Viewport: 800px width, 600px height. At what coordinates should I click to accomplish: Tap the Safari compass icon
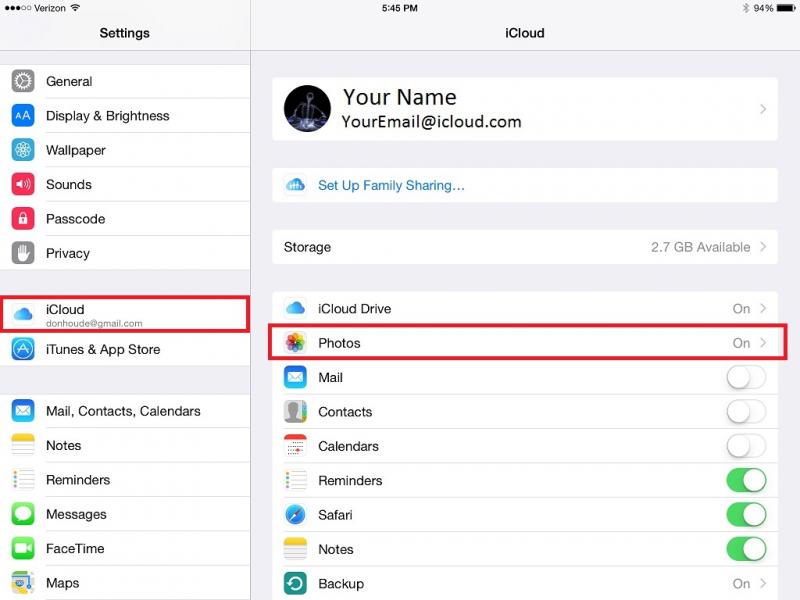pyautogui.click(x=295, y=514)
